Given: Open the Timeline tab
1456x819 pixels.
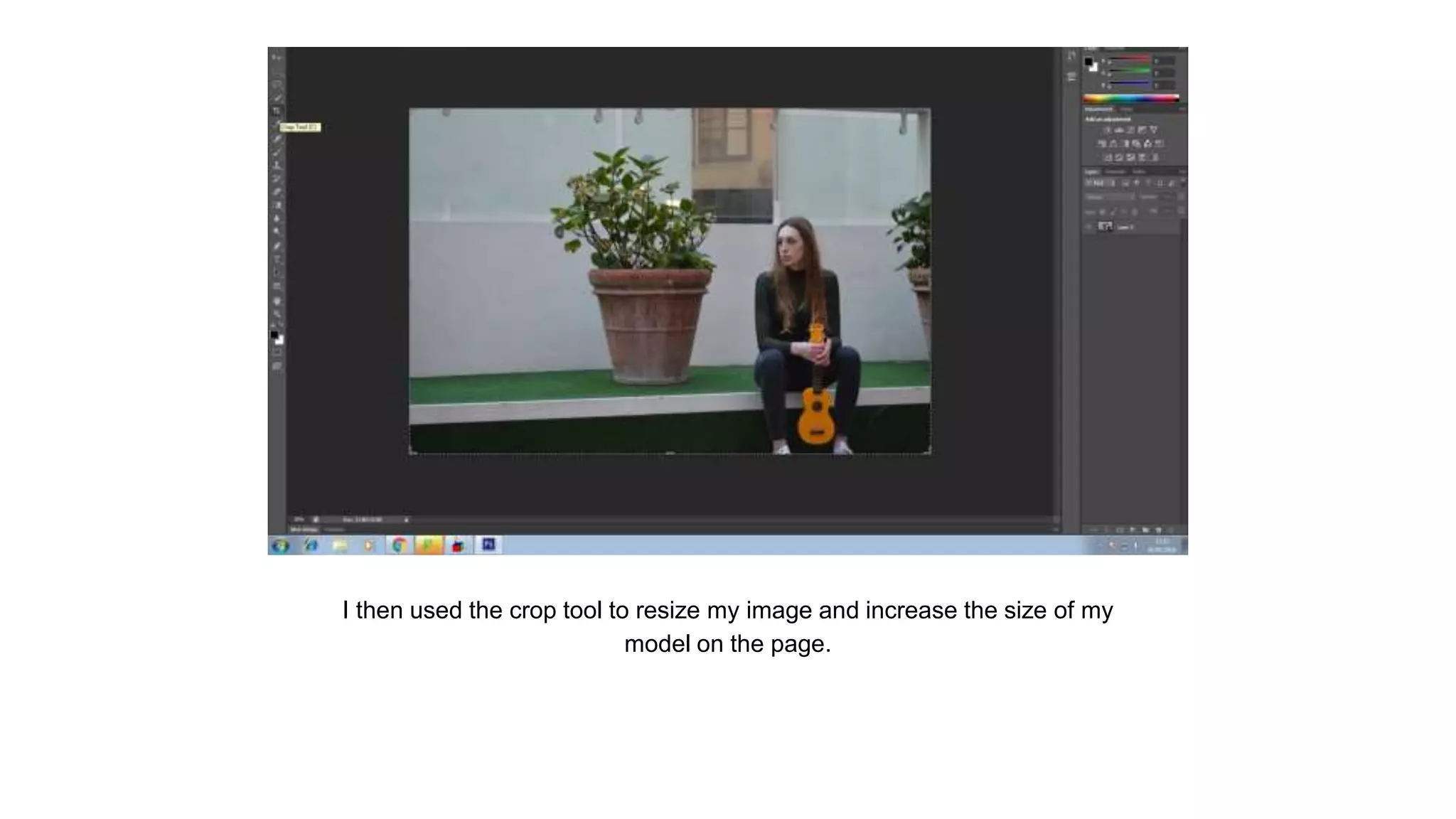Looking at the screenshot, I should 333,530.
